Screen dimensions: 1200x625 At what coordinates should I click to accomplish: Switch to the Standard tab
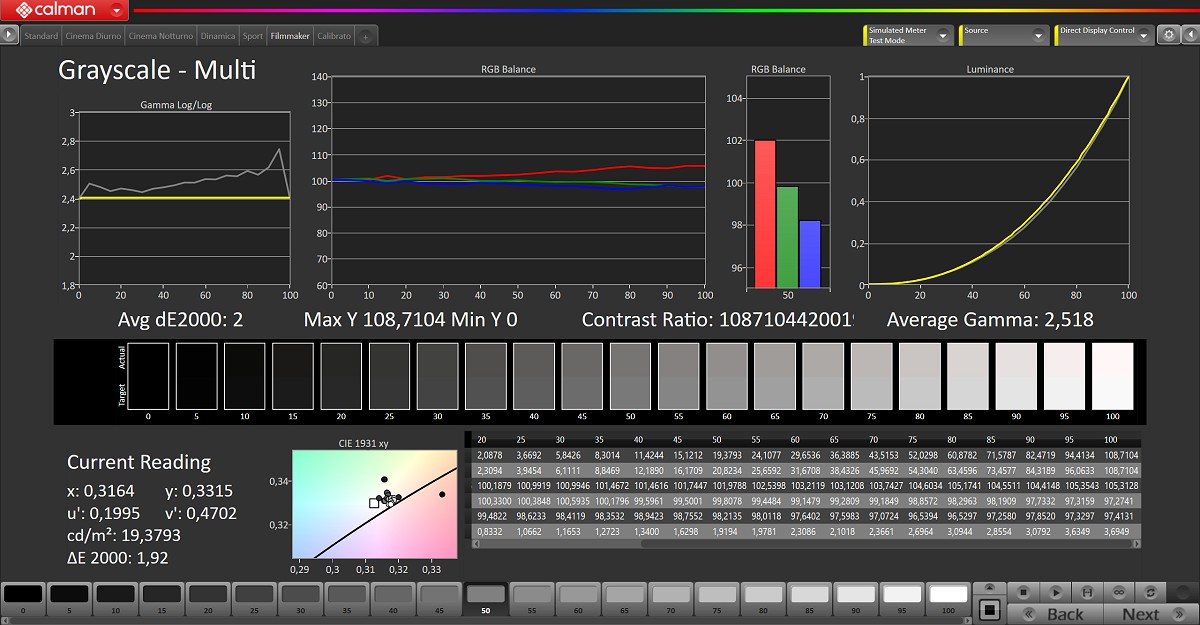[x=41, y=36]
